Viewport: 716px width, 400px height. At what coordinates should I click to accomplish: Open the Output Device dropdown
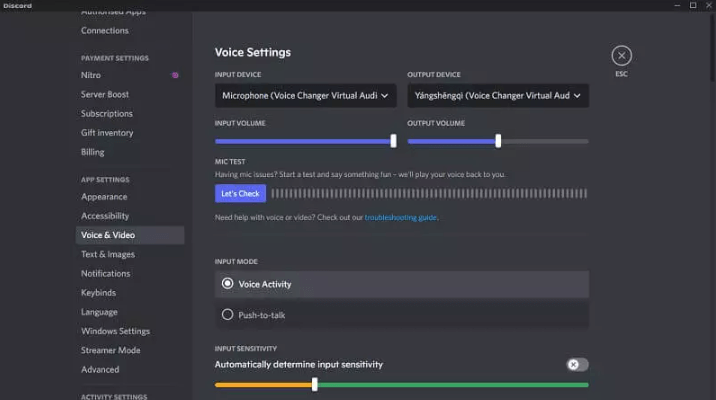(x=498, y=95)
